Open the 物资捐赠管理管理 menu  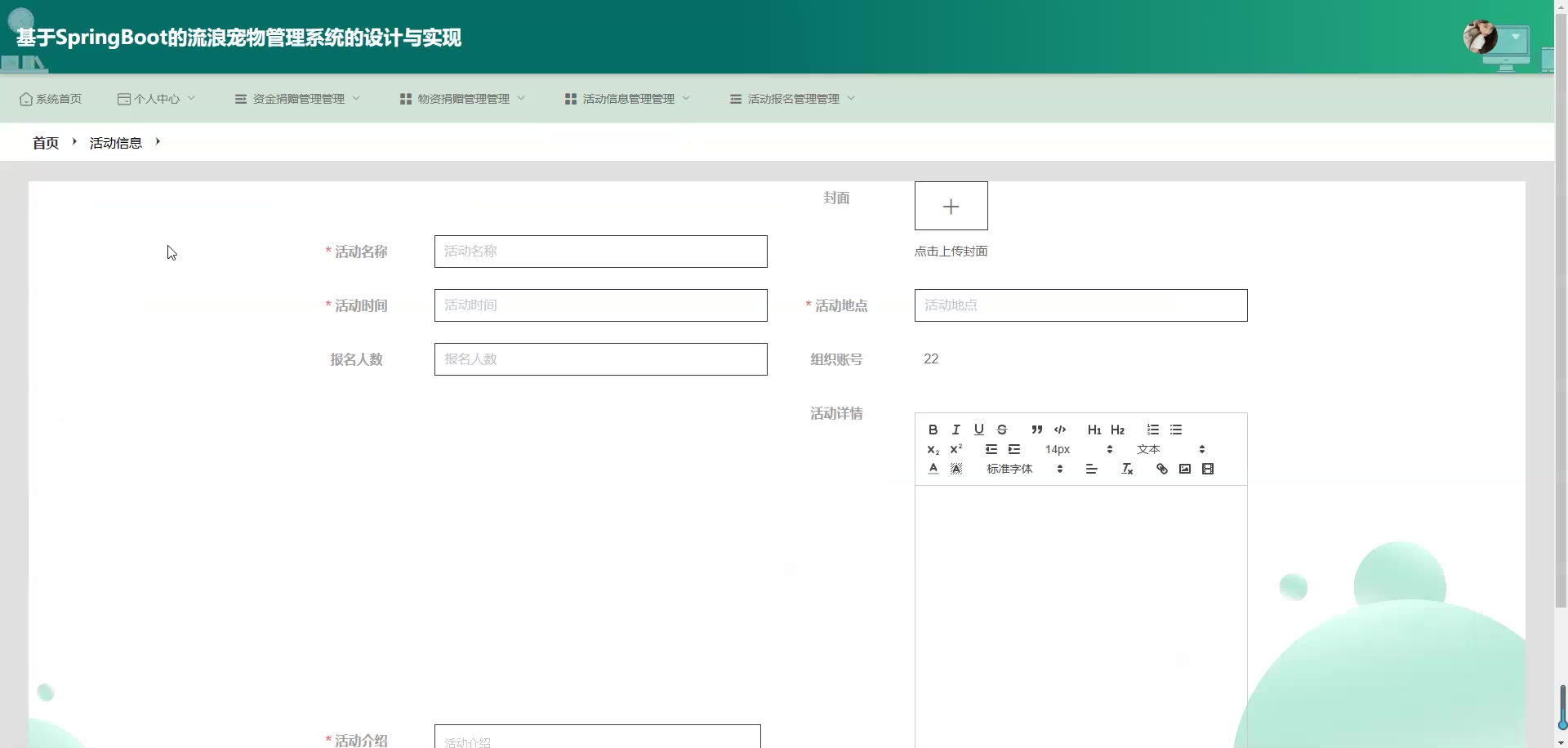click(462, 99)
